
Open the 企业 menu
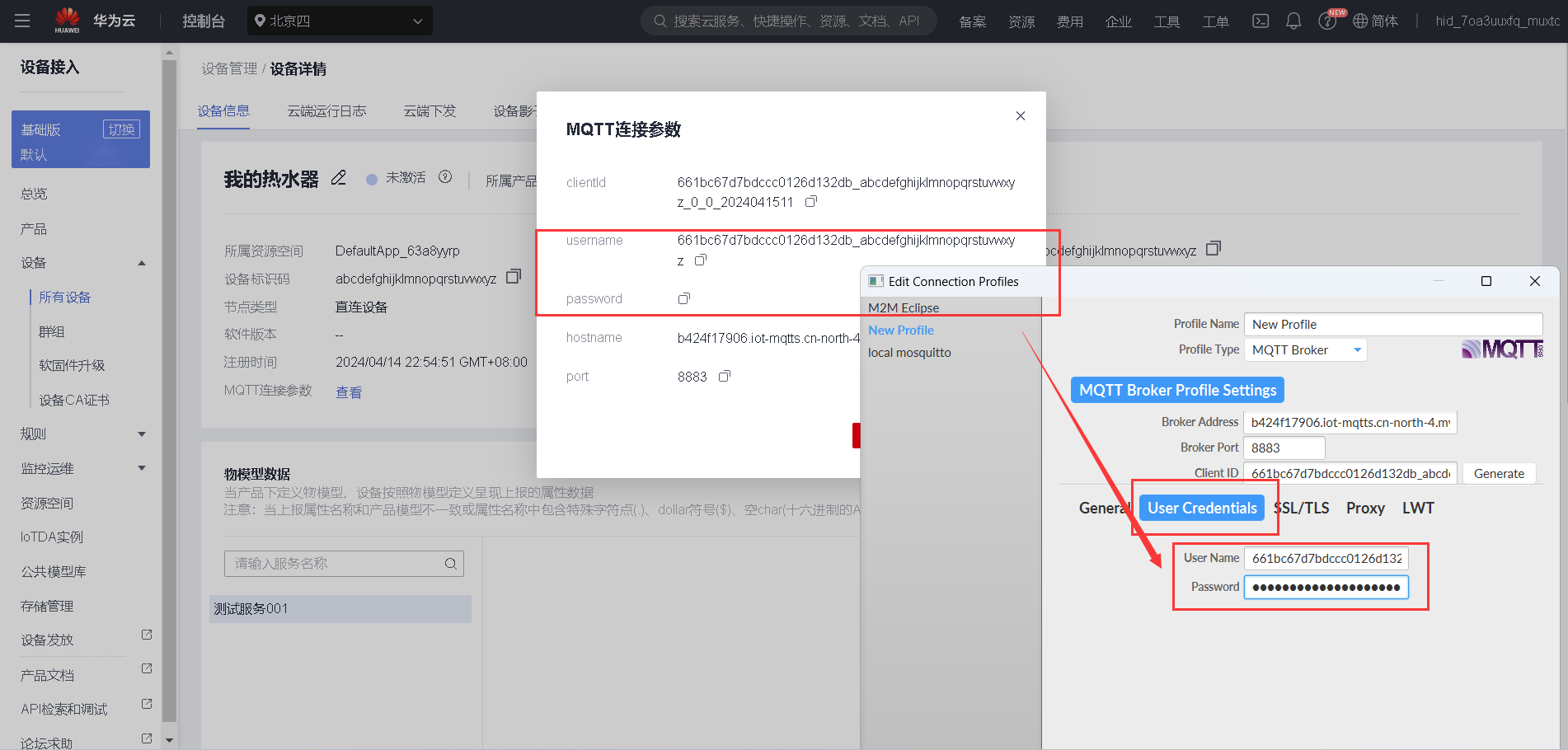point(1119,21)
